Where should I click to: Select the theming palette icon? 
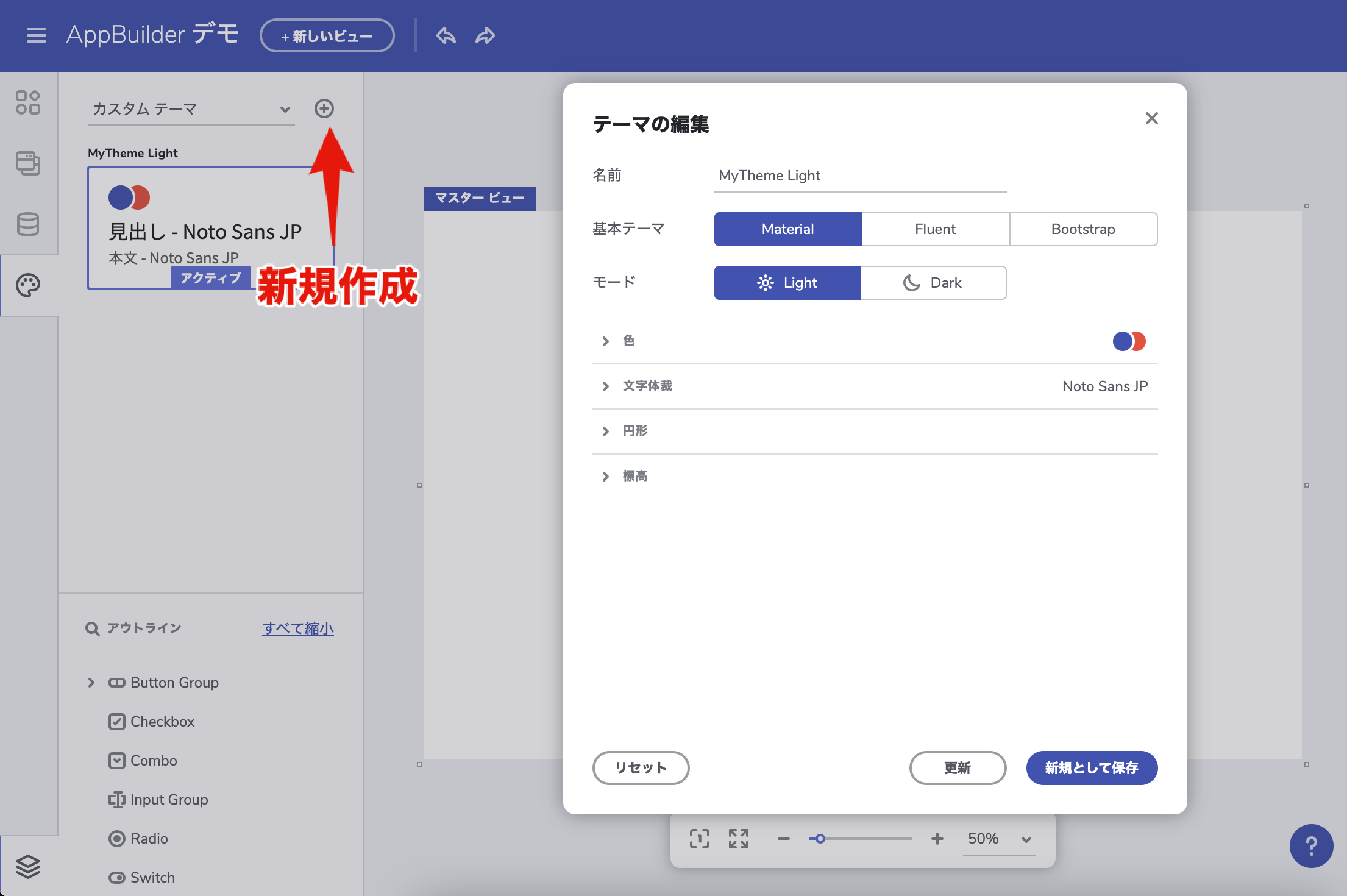click(28, 285)
